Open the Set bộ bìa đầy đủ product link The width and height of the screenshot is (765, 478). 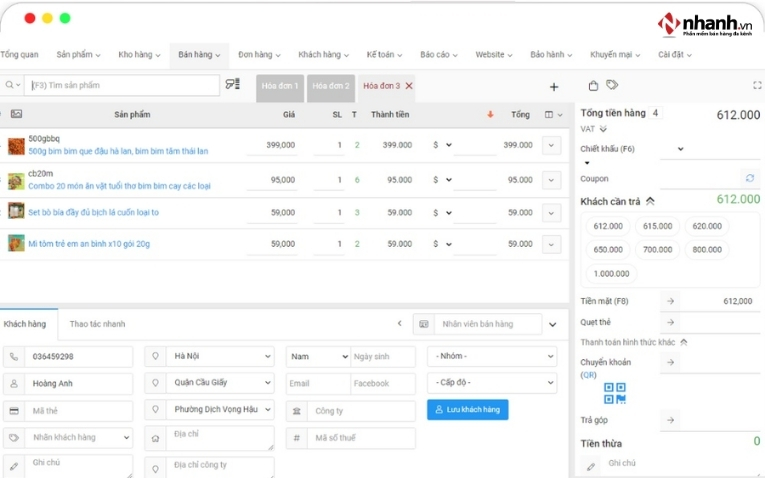point(93,212)
